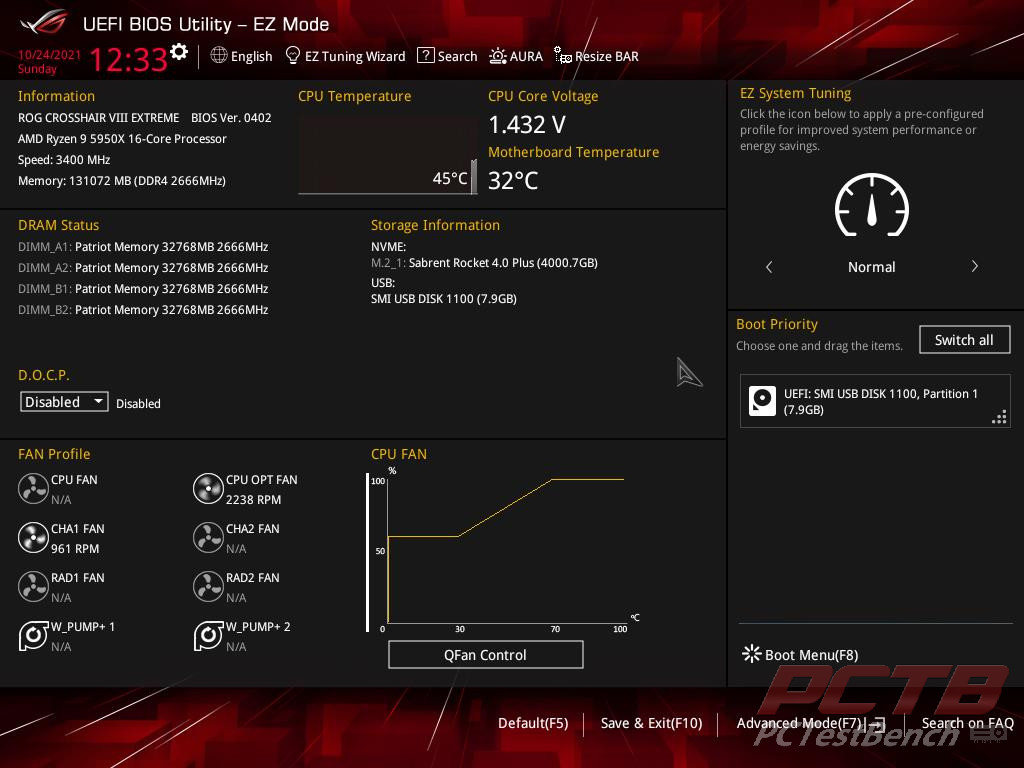Click the 961 RPM fan speed
This screenshot has width=1024, height=768.
coord(75,549)
